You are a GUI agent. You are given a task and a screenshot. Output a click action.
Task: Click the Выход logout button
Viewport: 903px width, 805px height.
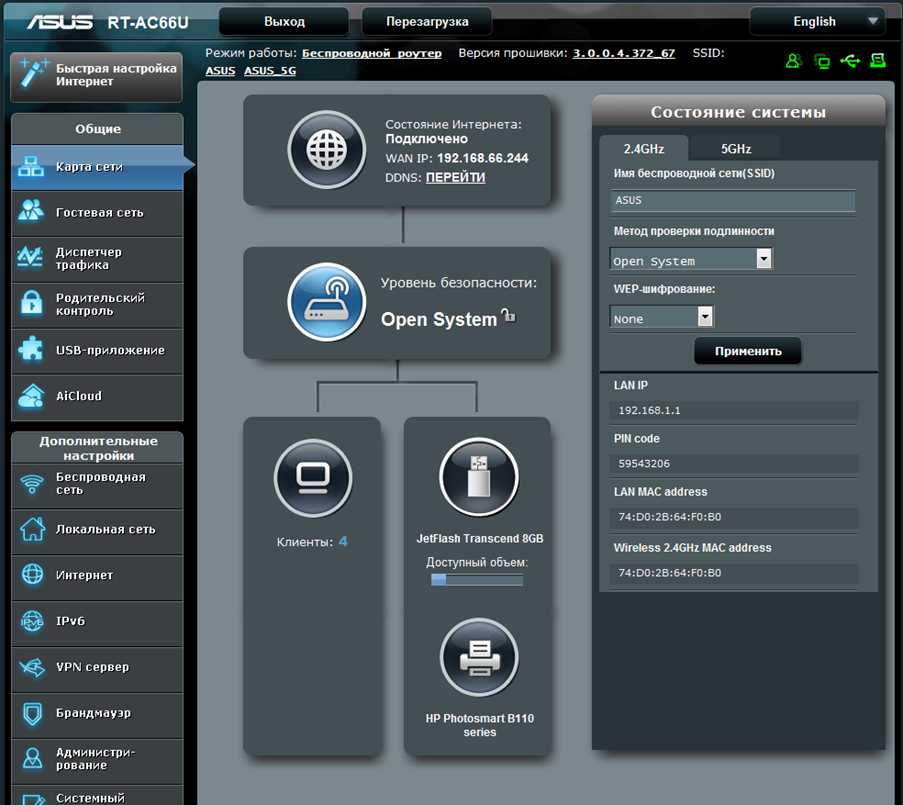click(284, 21)
